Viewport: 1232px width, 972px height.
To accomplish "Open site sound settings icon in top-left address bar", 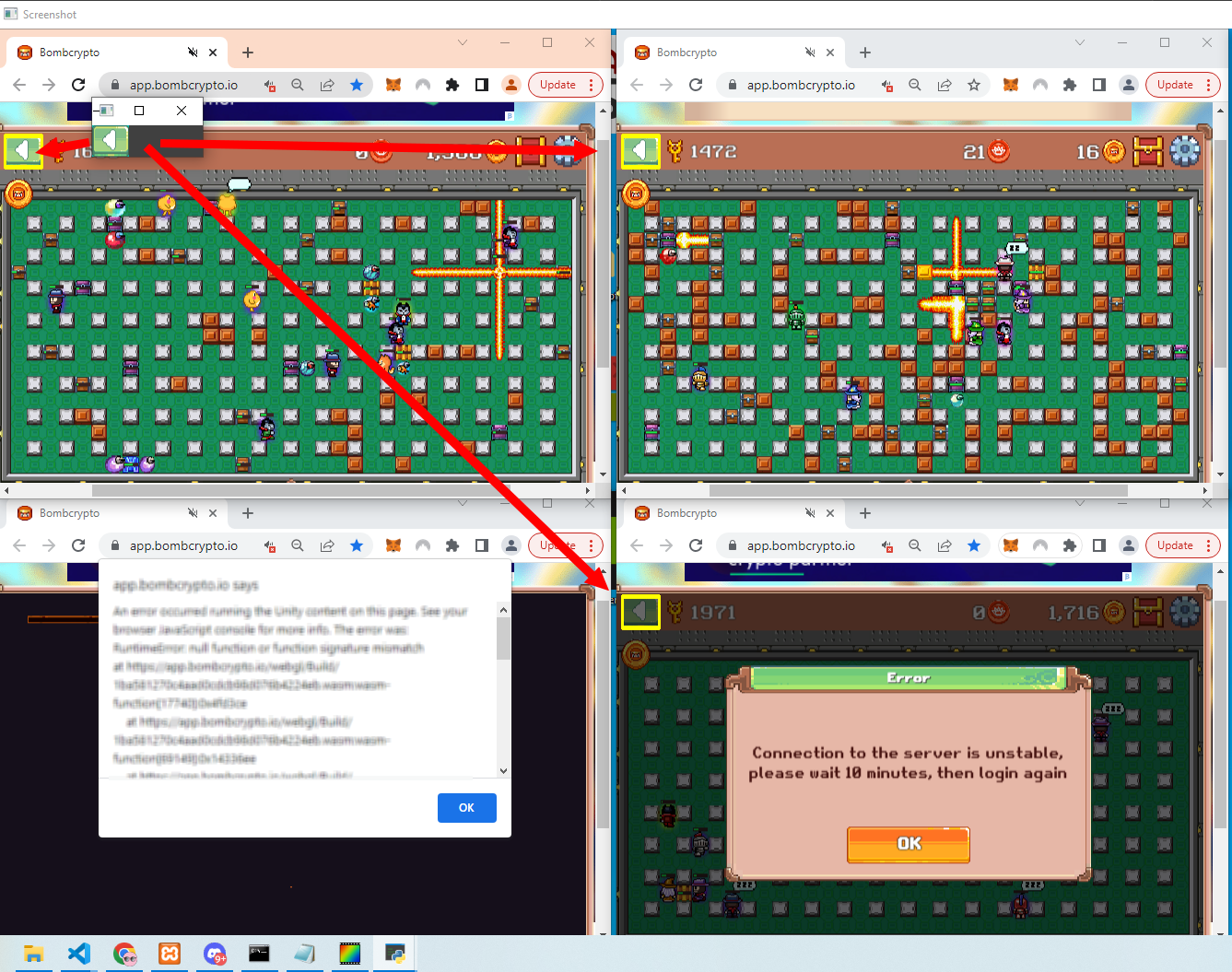I will click(x=269, y=85).
